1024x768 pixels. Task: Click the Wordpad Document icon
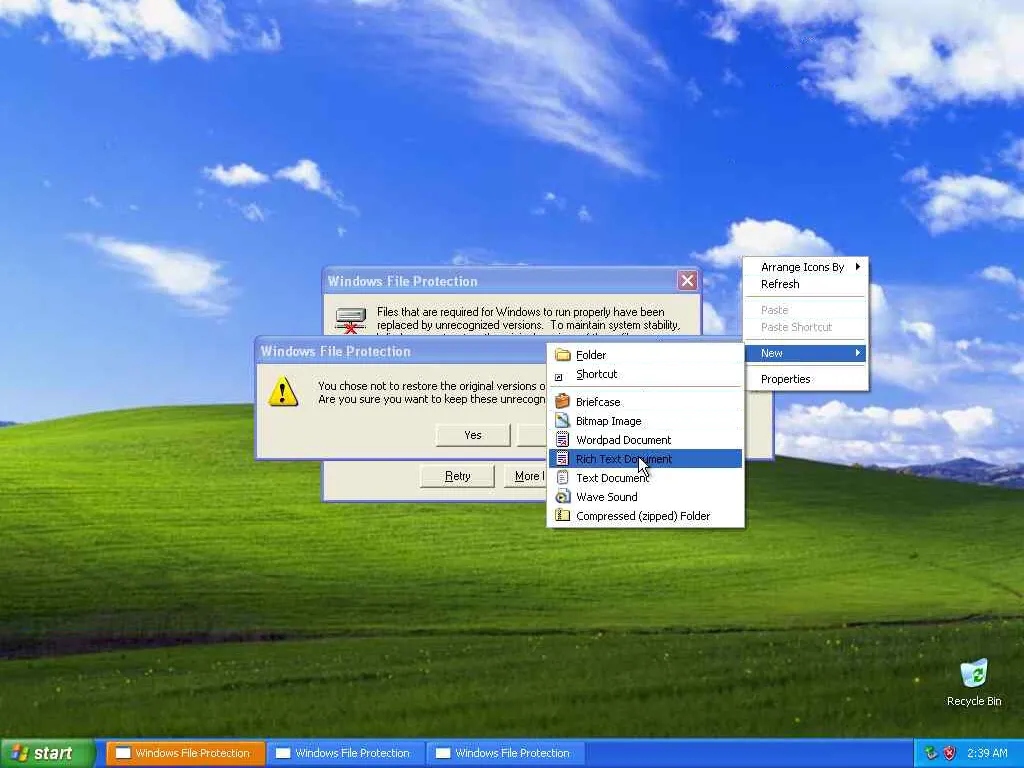[x=562, y=440]
